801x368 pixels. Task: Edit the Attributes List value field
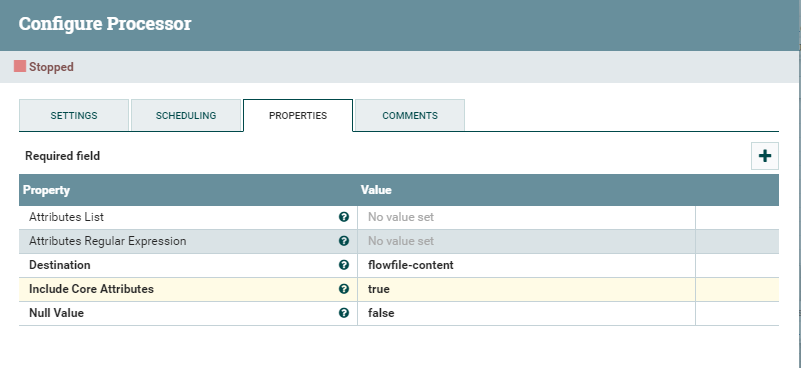pos(526,217)
